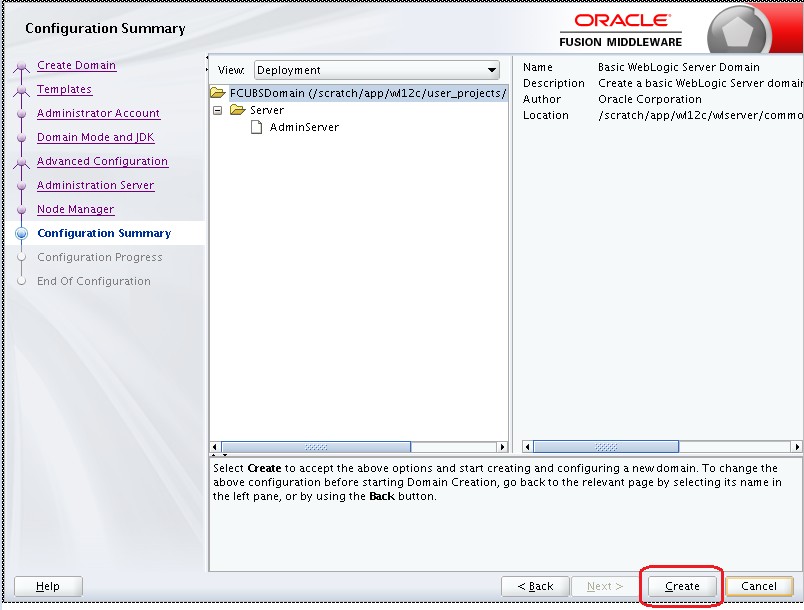Screen dimensions: 804x610
Task: Click details pane scrollbar left arrow
Action: tap(527, 447)
